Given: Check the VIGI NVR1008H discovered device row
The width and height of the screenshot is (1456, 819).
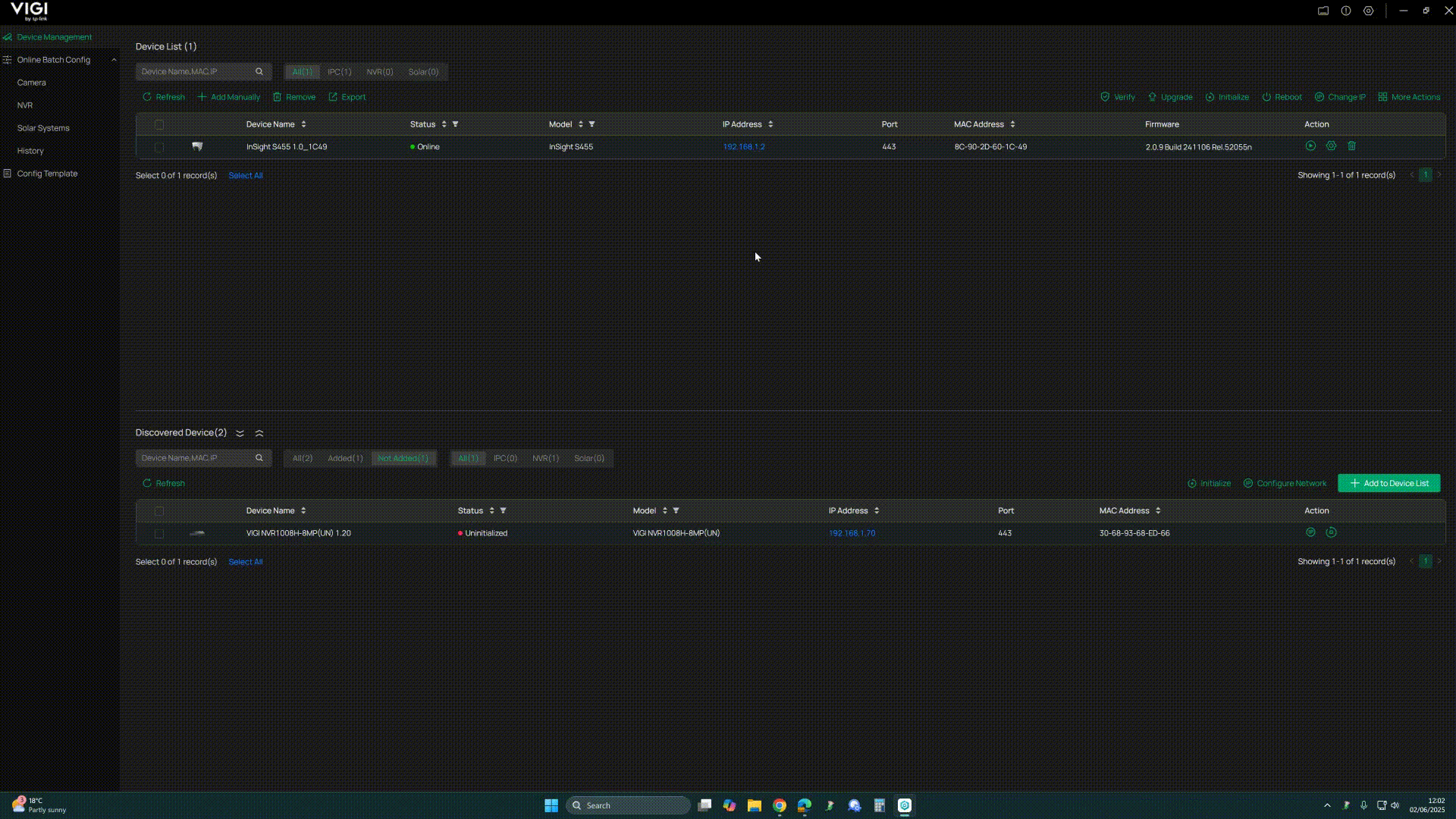Looking at the screenshot, I should [x=159, y=534].
